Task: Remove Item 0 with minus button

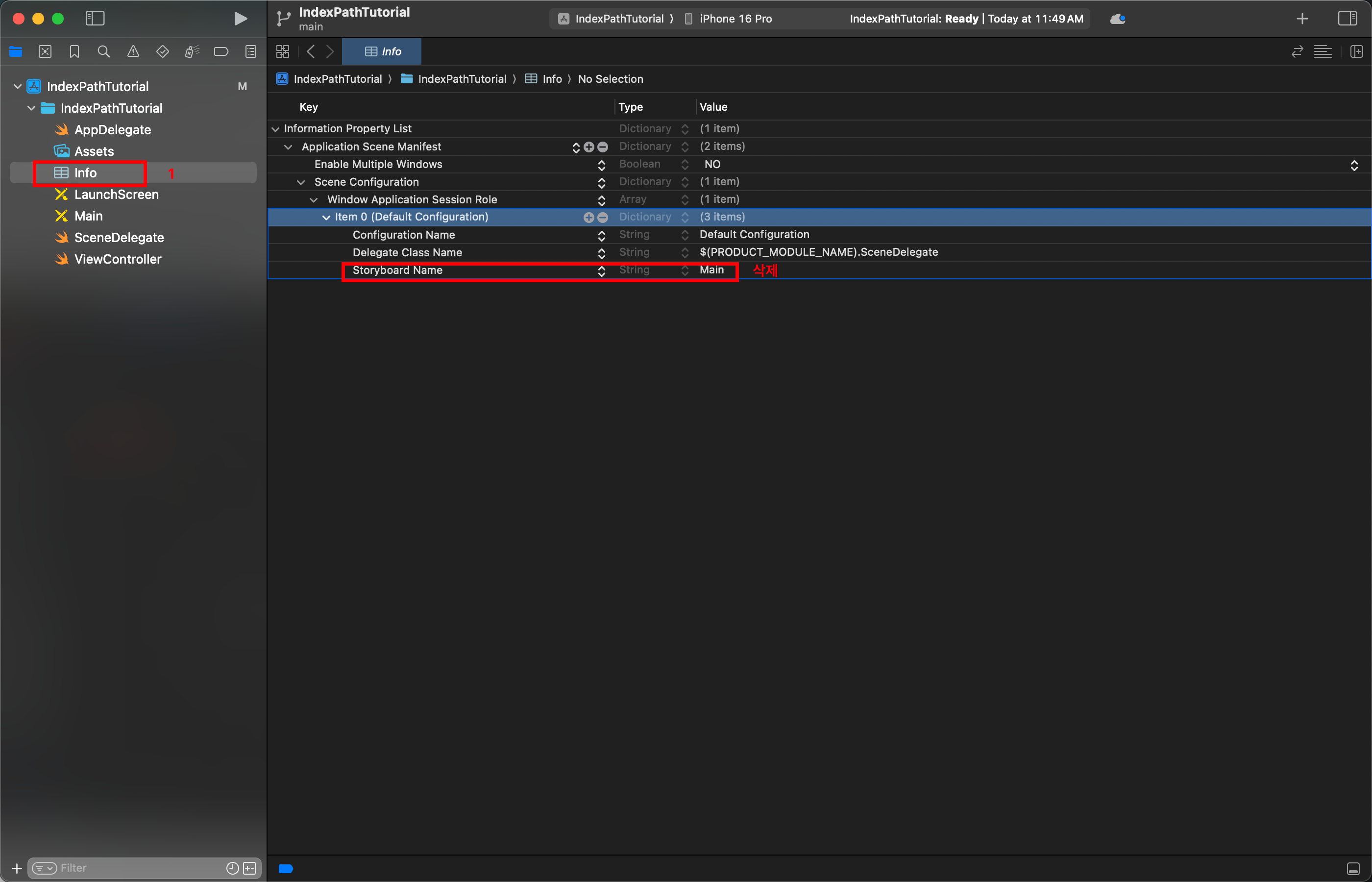Action: point(603,218)
